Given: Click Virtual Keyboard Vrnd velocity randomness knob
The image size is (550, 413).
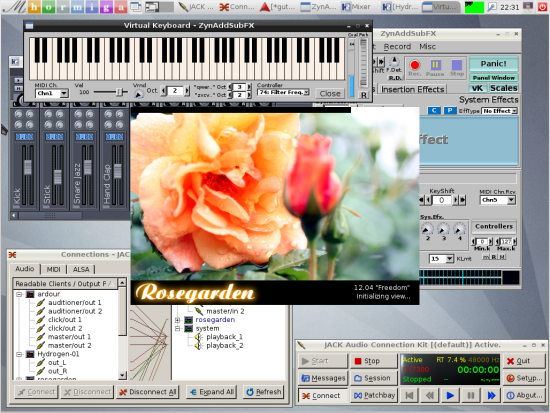Looking at the screenshot, I should pyautogui.click(x=139, y=94).
